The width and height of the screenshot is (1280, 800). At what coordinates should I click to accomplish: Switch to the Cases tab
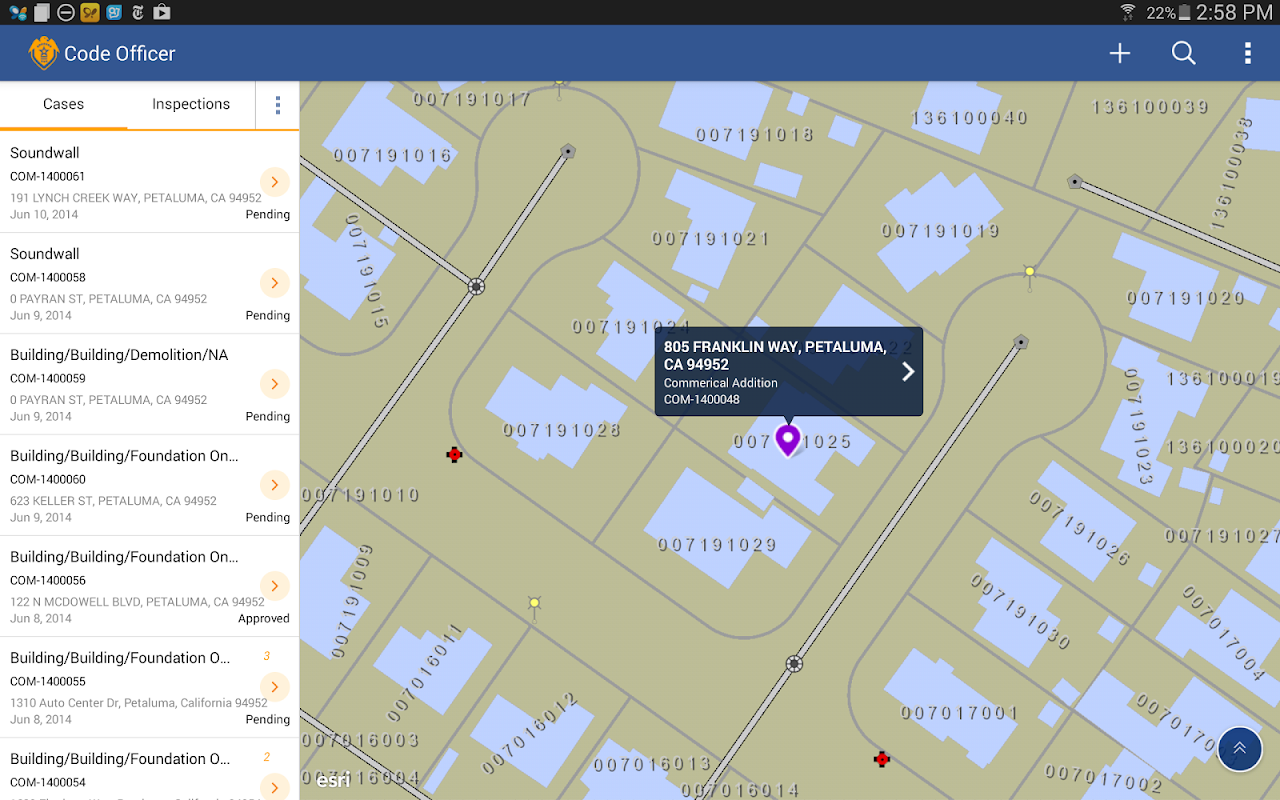(63, 104)
